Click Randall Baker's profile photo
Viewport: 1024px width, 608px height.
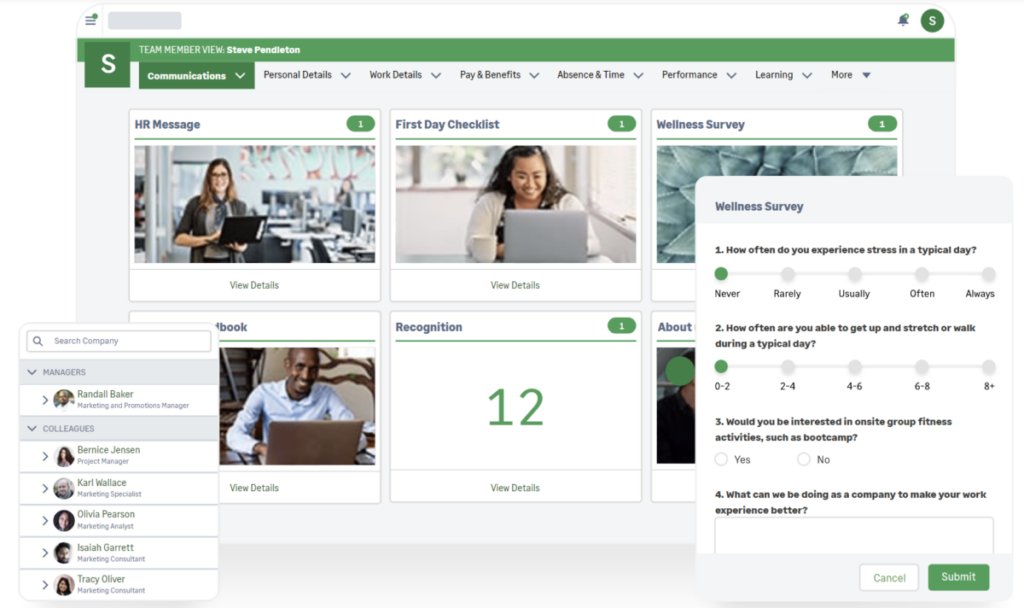click(63, 399)
